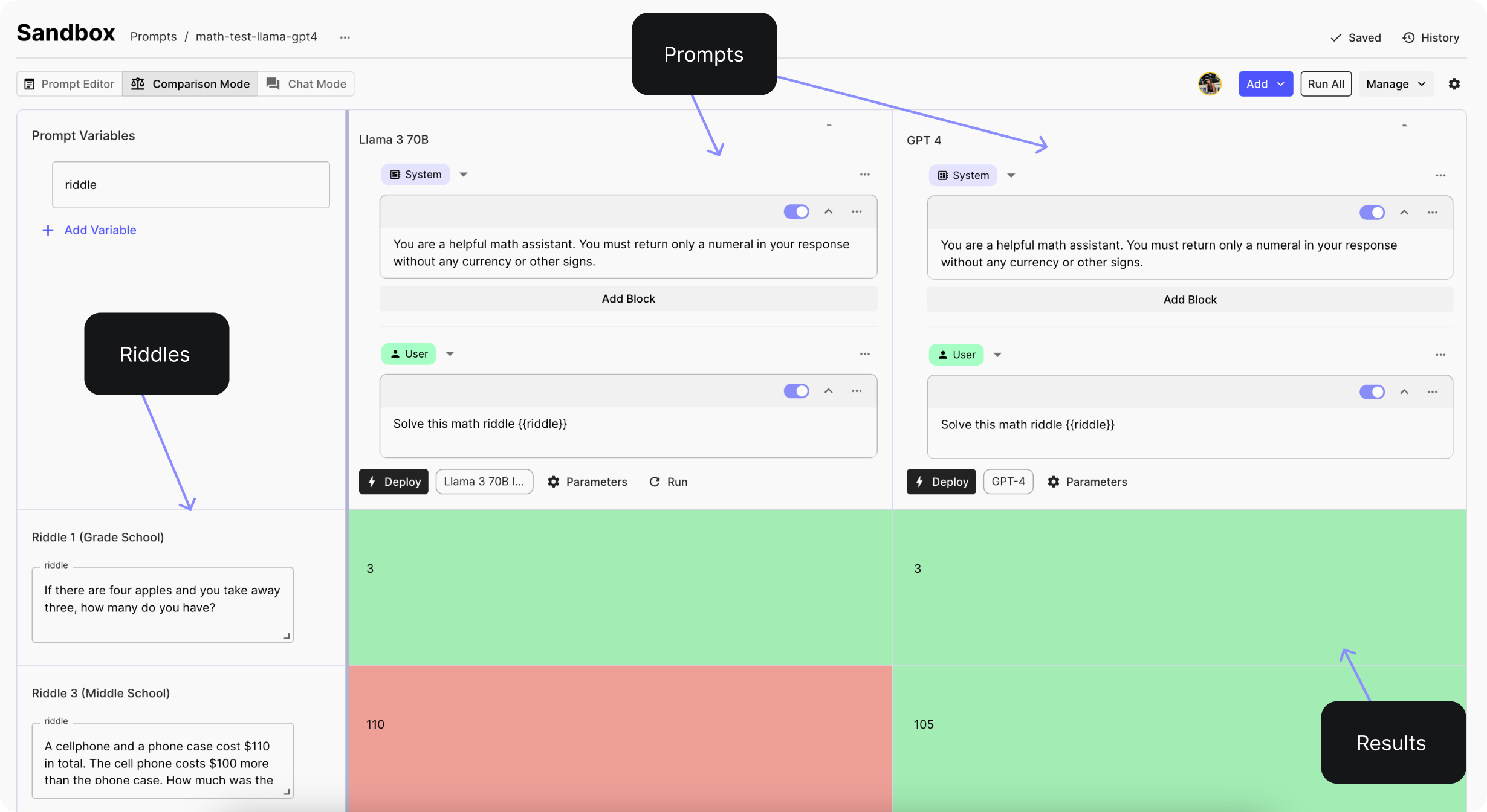Click the Run All button
The height and width of the screenshot is (812, 1487).
point(1326,84)
